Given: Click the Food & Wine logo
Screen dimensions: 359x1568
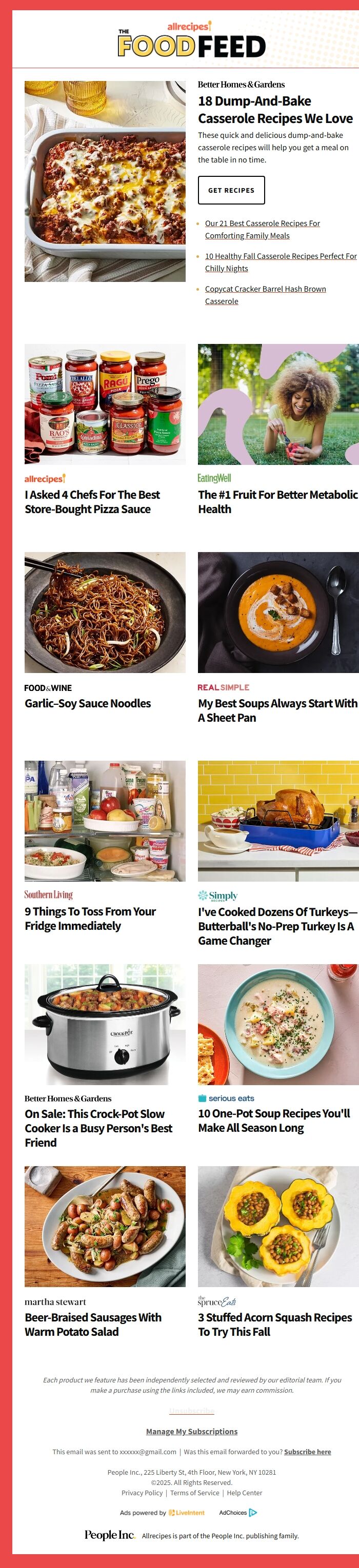Looking at the screenshot, I should click(x=48, y=688).
